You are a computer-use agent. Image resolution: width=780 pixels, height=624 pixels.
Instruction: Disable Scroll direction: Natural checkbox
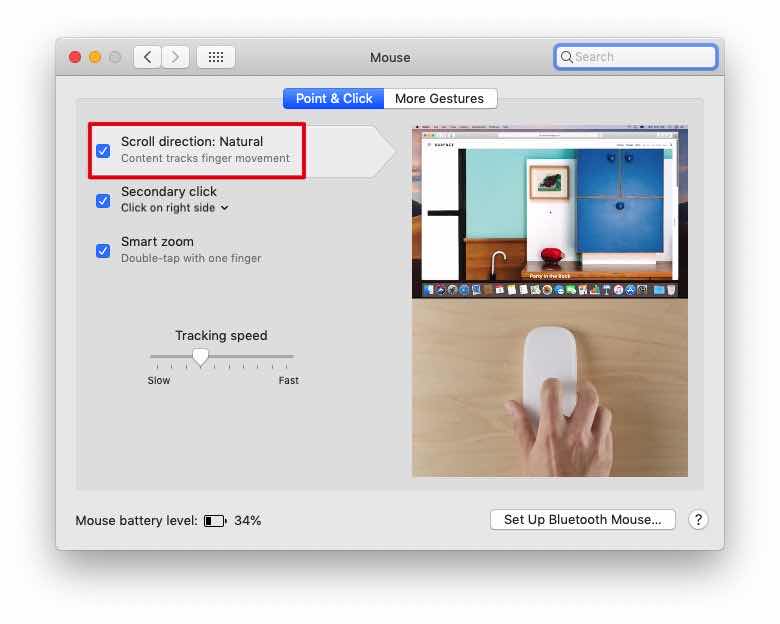tap(103, 150)
